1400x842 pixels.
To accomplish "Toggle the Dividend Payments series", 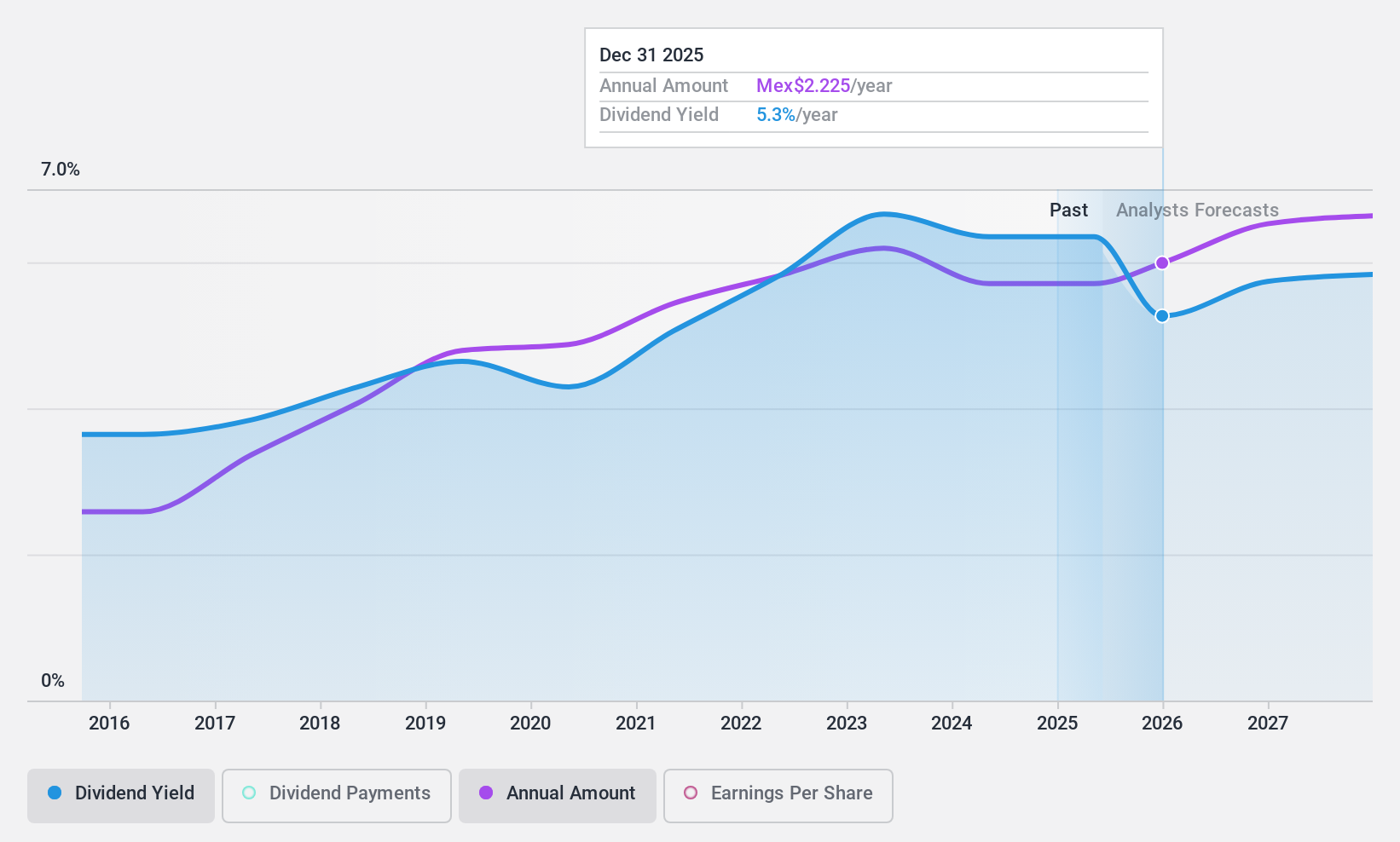I will tap(337, 796).
